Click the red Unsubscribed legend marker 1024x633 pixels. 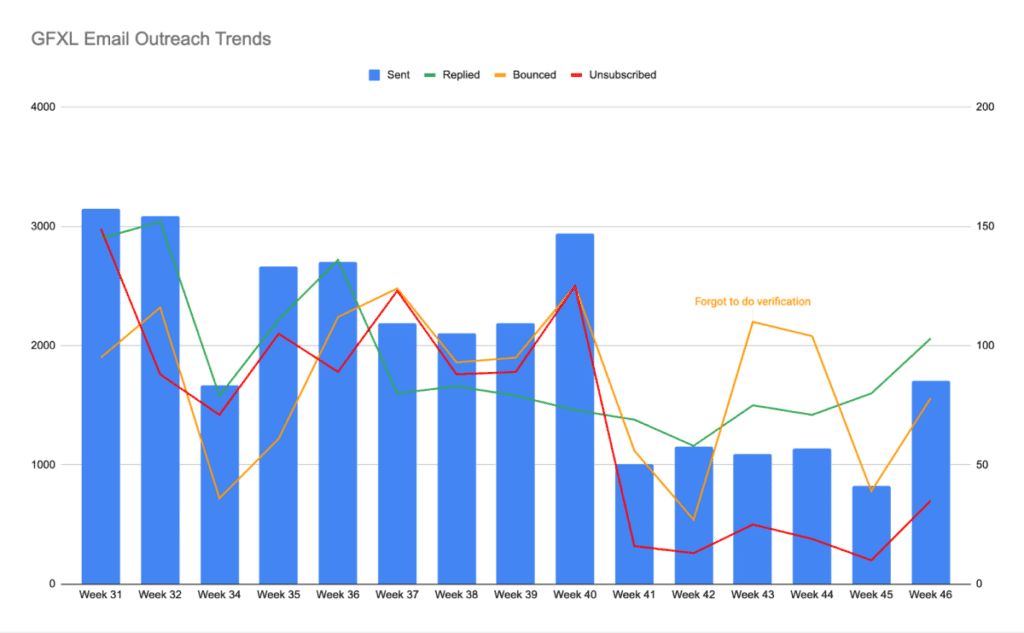(x=575, y=74)
